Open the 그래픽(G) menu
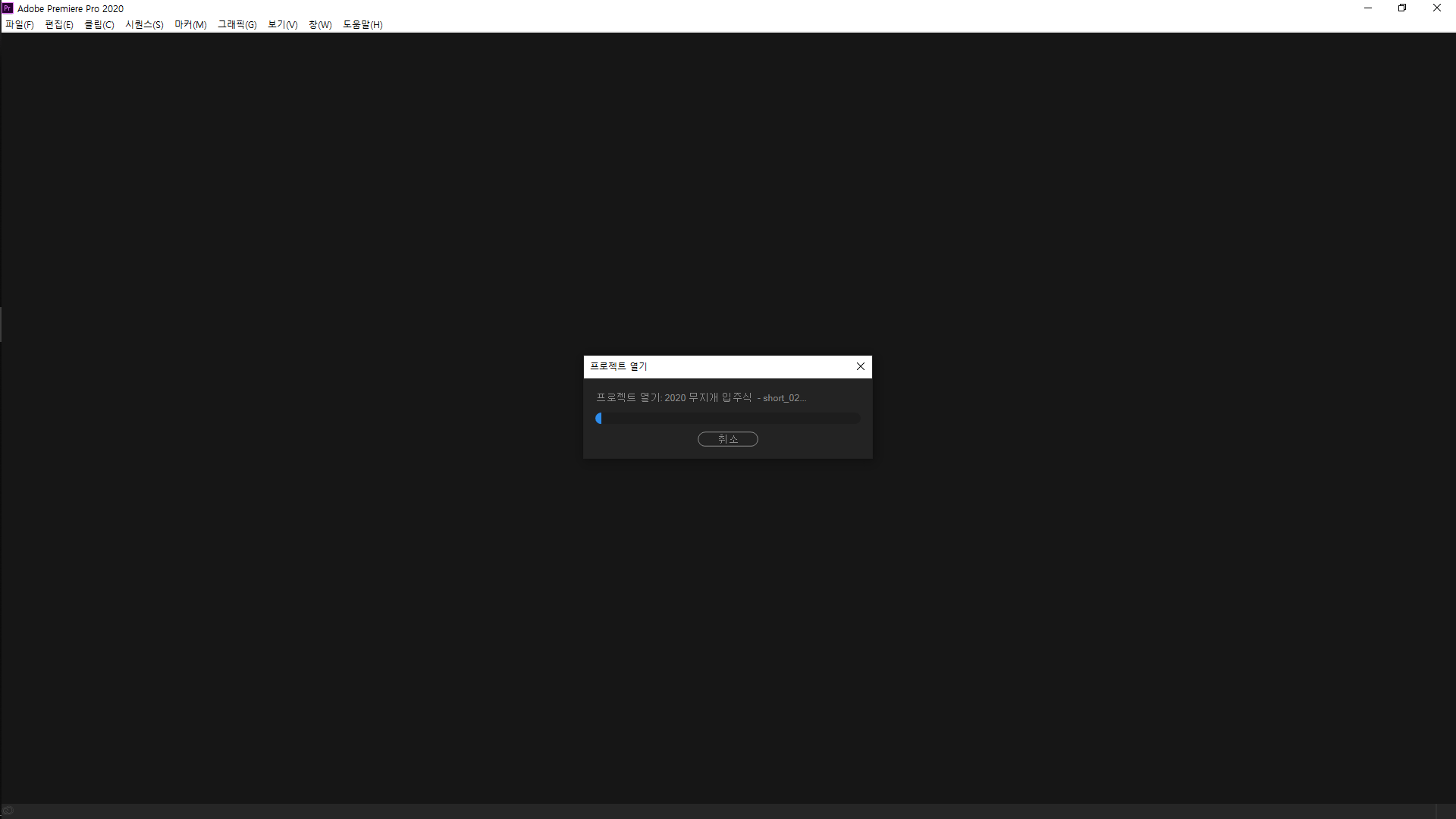 tap(236, 24)
